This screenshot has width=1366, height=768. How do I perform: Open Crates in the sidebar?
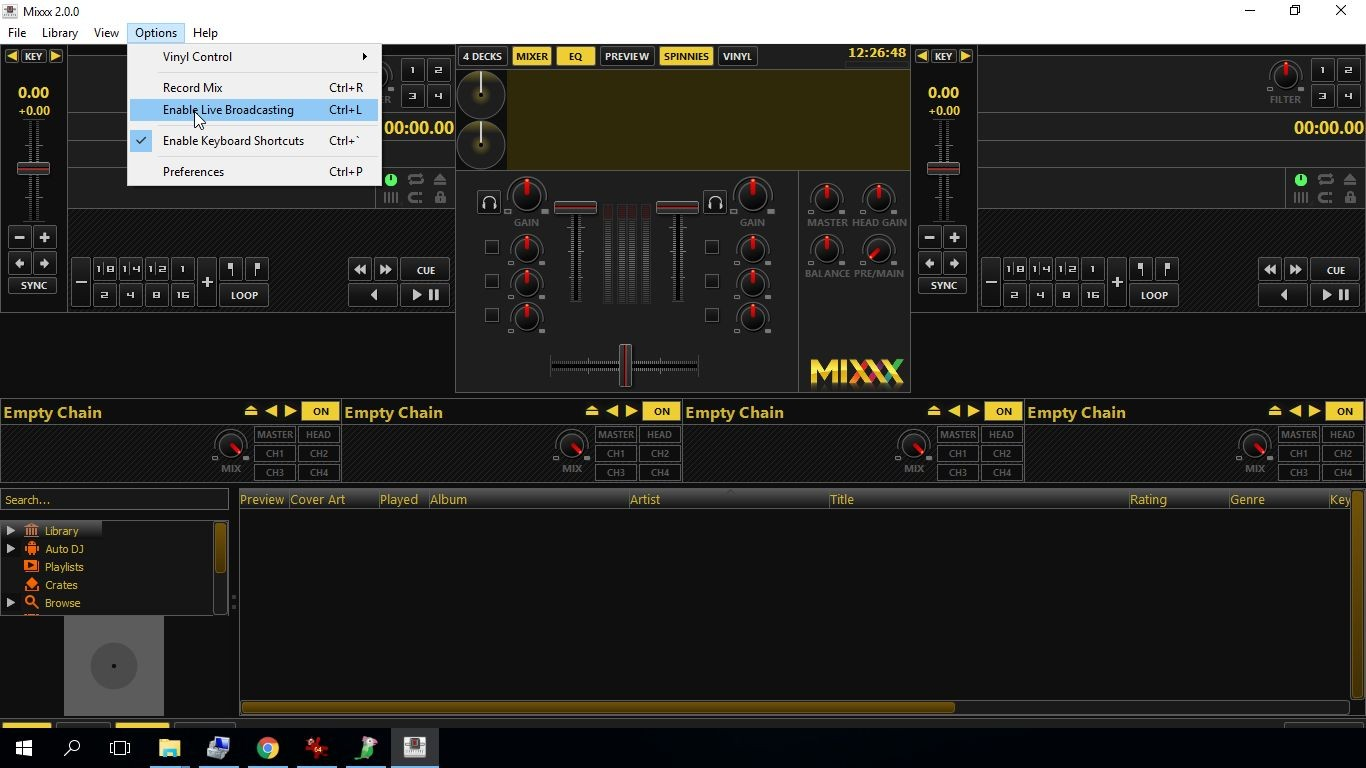[x=61, y=585]
